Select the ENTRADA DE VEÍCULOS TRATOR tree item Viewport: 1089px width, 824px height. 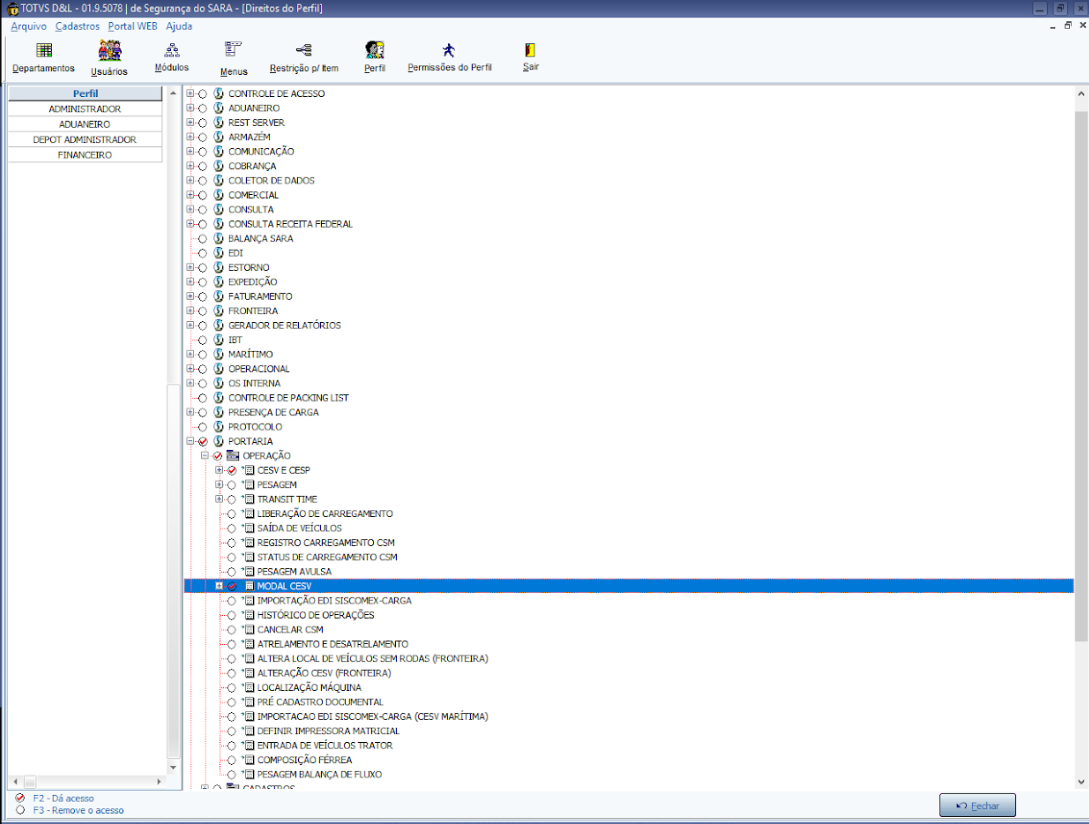[324, 745]
